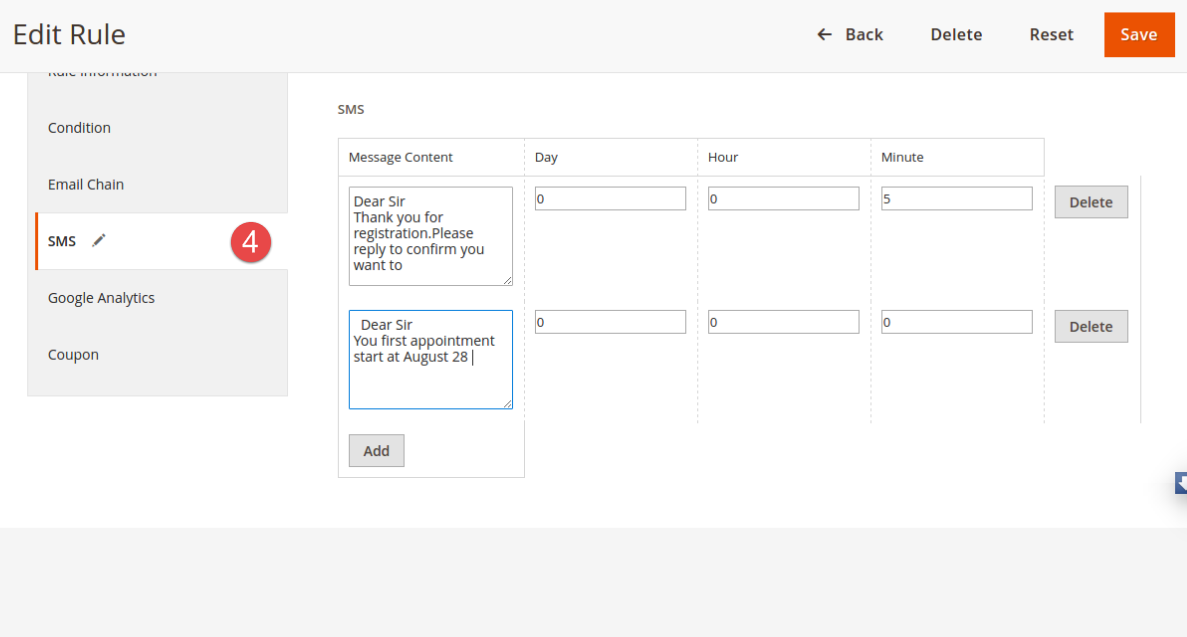
Task: Open the Condition tab
Action: (79, 128)
